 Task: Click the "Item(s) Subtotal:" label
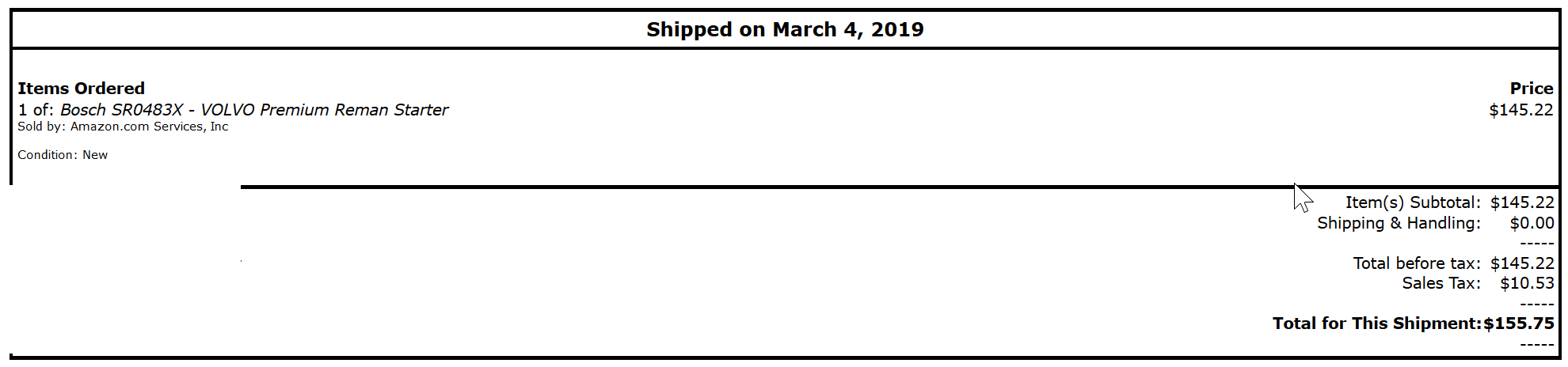point(1412,202)
